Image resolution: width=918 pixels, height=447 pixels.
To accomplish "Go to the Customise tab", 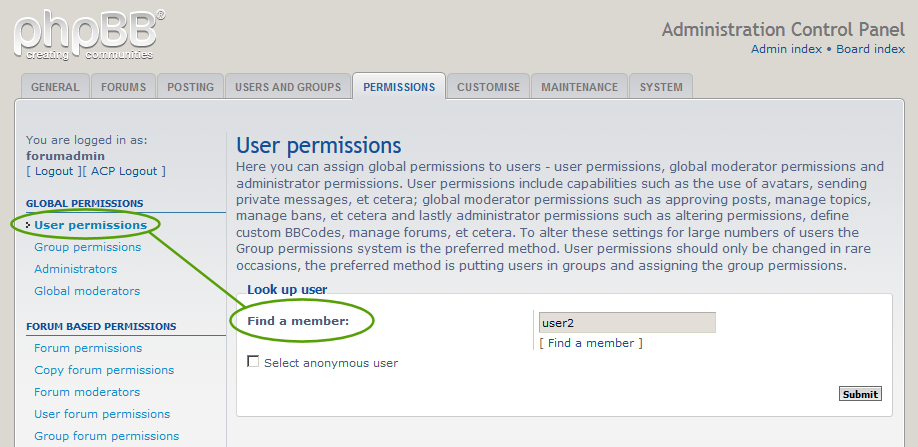I will (488, 87).
